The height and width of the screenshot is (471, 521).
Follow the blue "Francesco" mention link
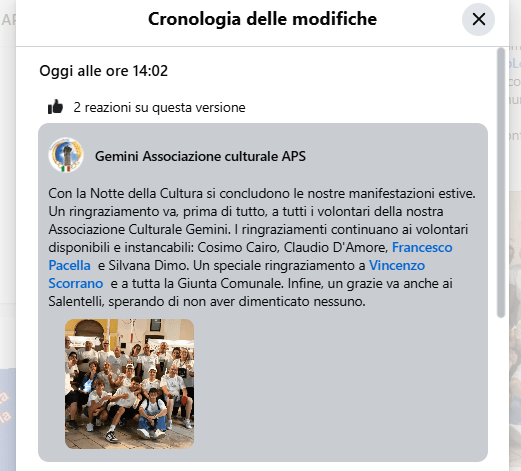422,247
